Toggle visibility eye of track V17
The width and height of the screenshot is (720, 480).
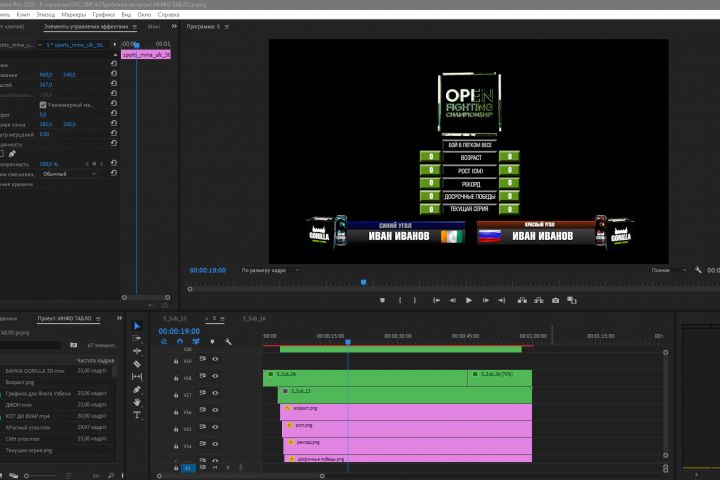point(215,393)
